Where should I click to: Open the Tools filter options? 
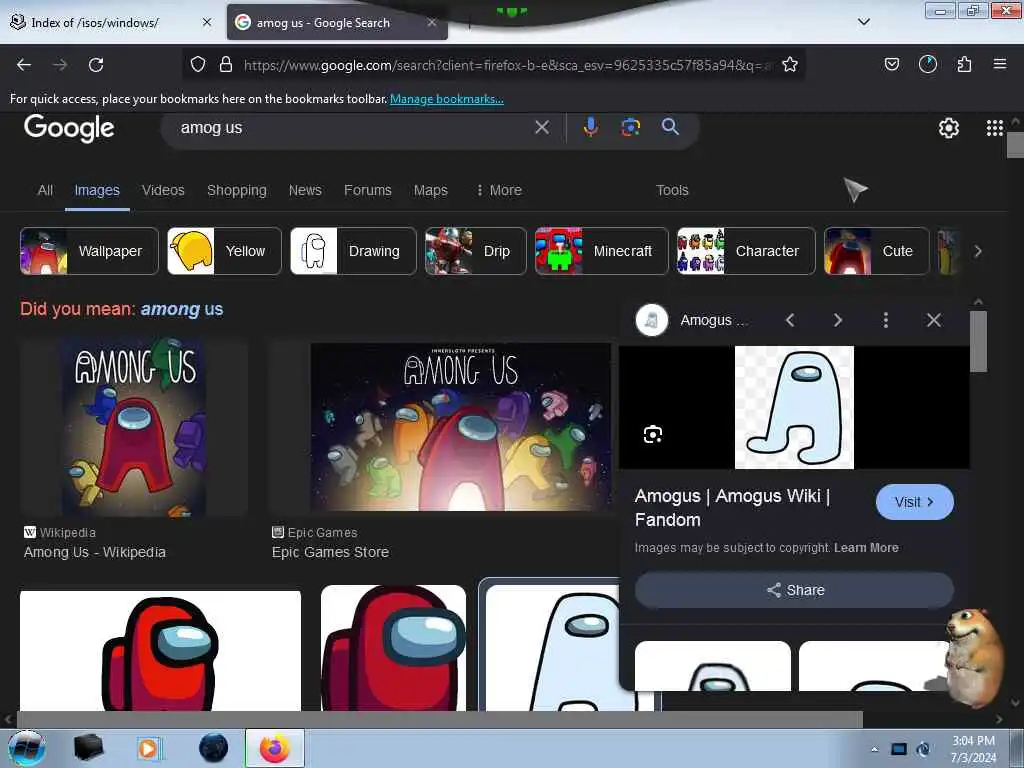672,190
